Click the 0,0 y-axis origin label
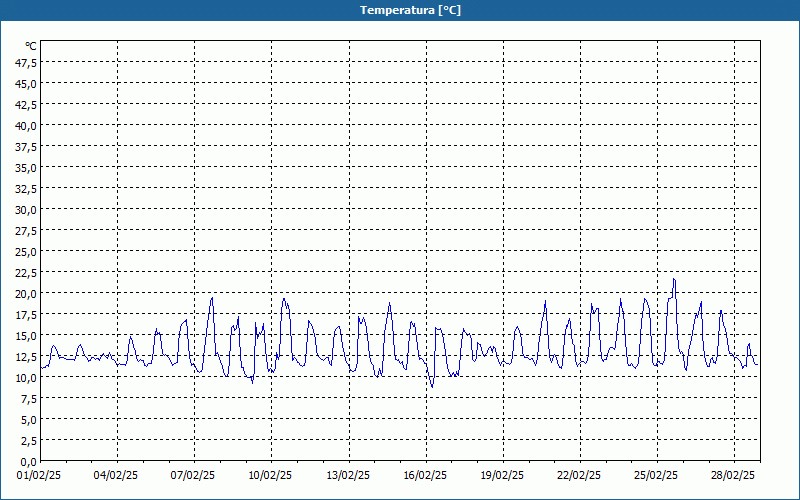The image size is (800, 500). point(28,461)
